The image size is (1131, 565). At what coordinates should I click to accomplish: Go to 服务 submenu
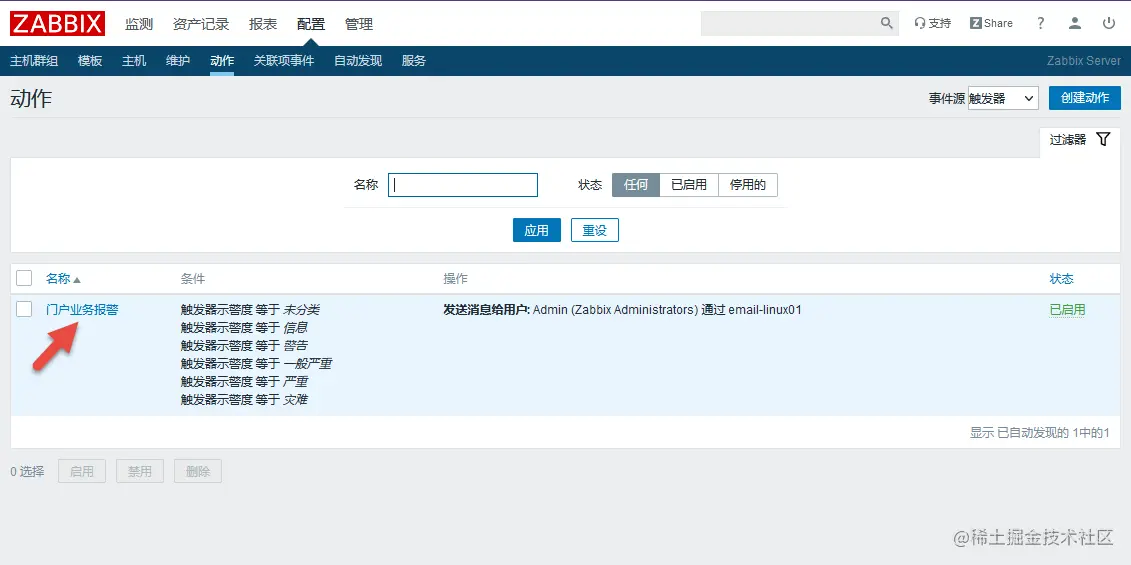tap(414, 61)
